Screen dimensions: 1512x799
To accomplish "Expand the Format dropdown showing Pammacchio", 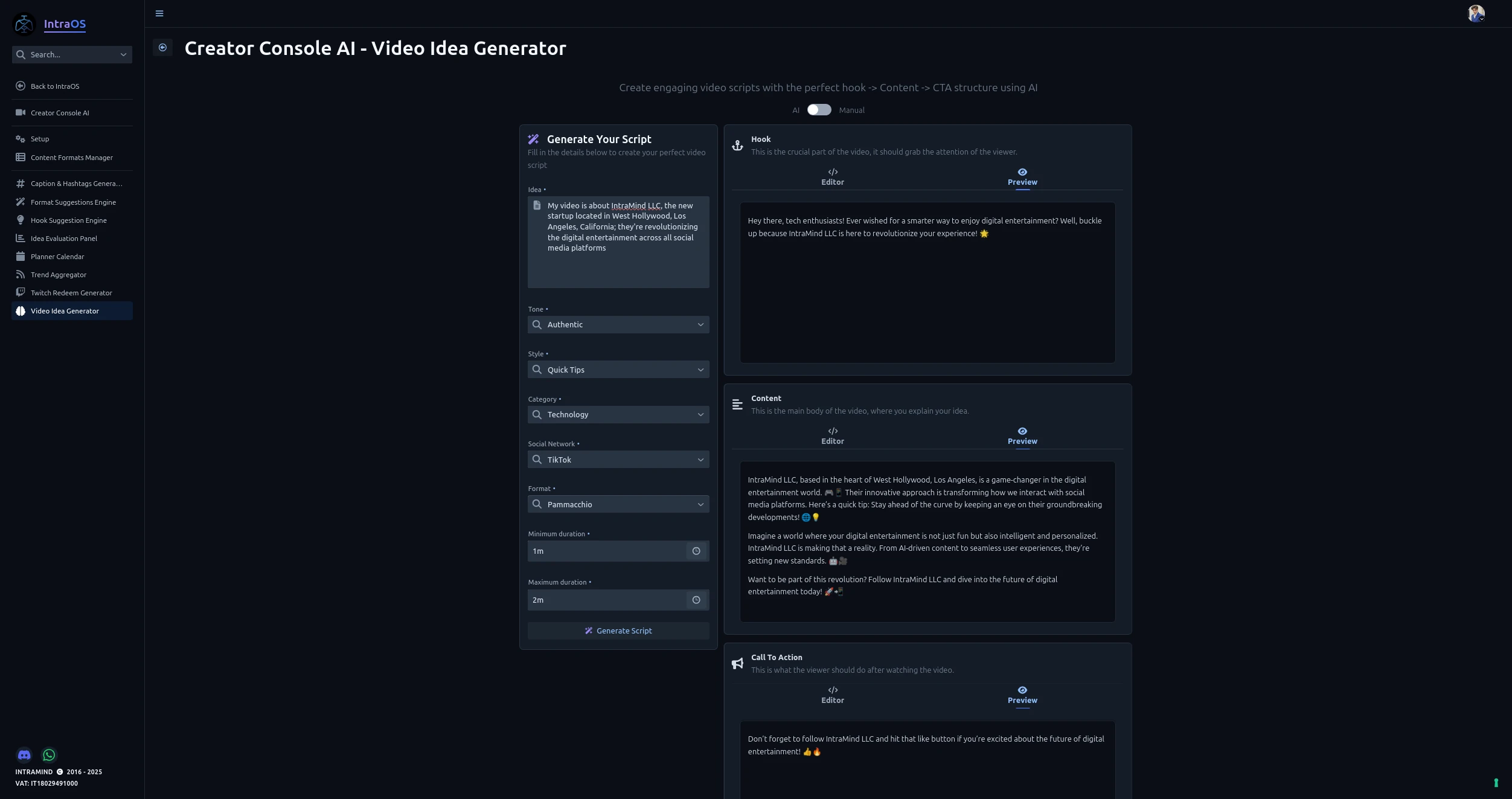I will (x=618, y=505).
